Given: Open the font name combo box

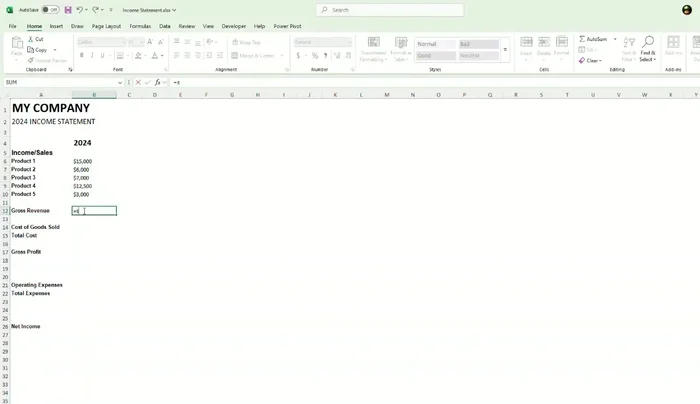Looking at the screenshot, I should point(101,42).
